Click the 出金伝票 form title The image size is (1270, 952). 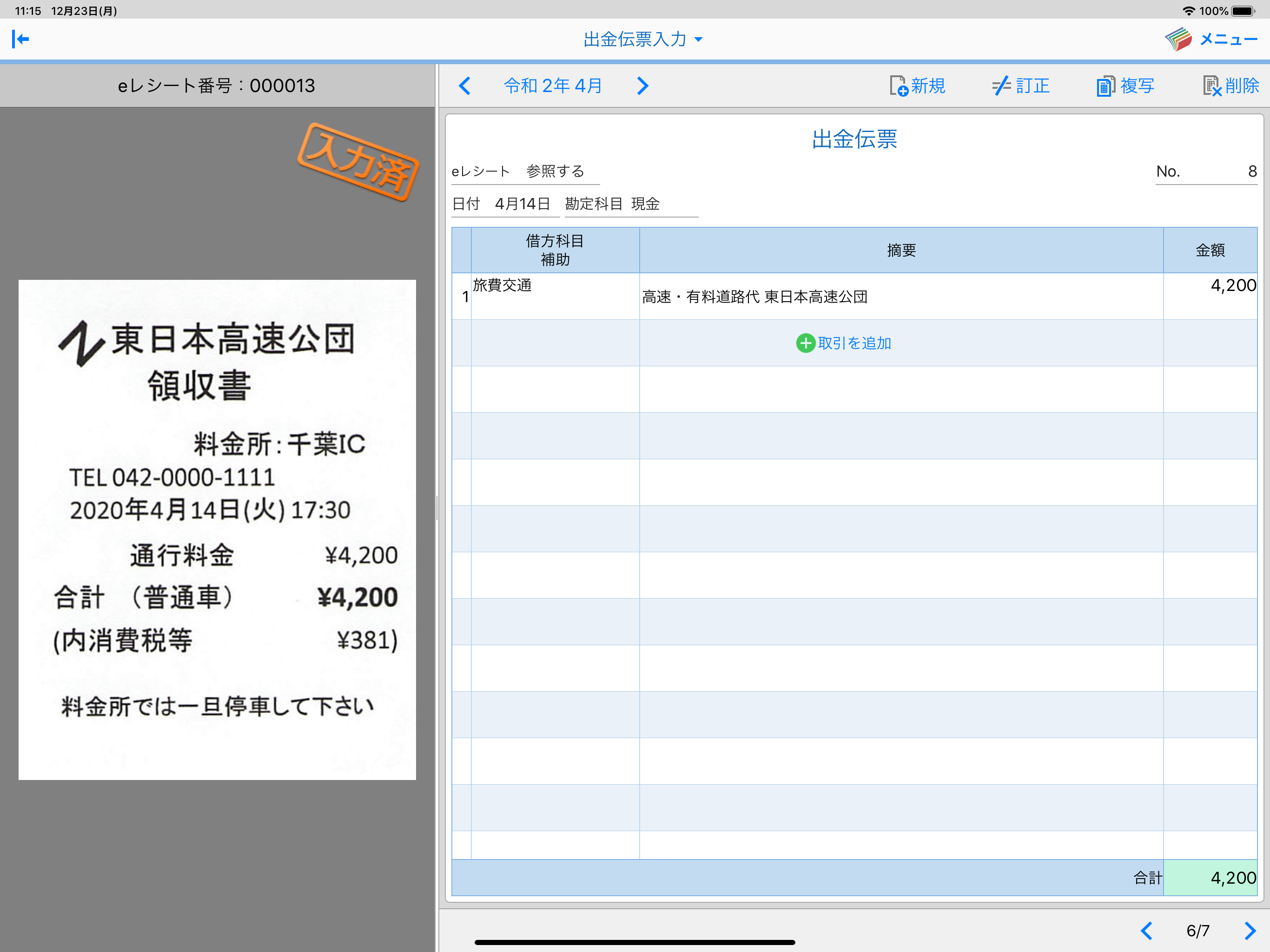pyautogui.click(x=854, y=139)
